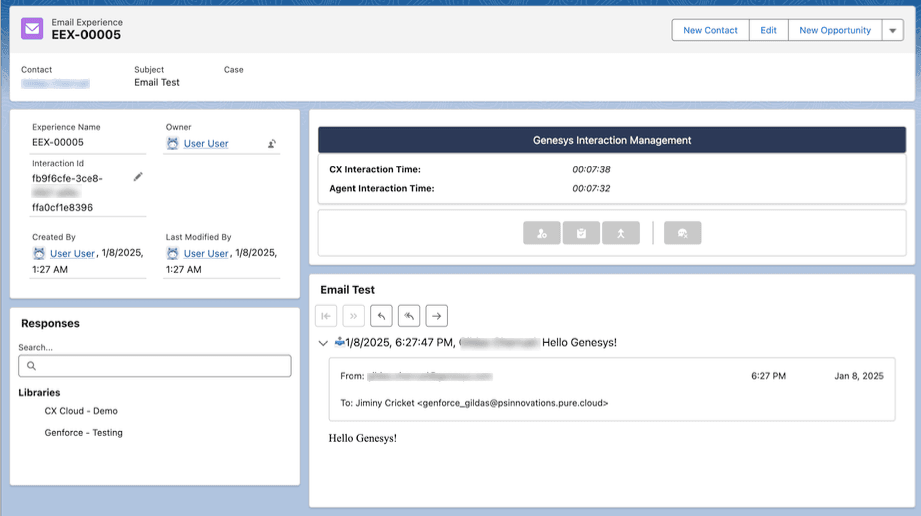Open the Last Modified By User User link
Image resolution: width=921 pixels, height=516 pixels.
pyautogui.click(x=206, y=253)
